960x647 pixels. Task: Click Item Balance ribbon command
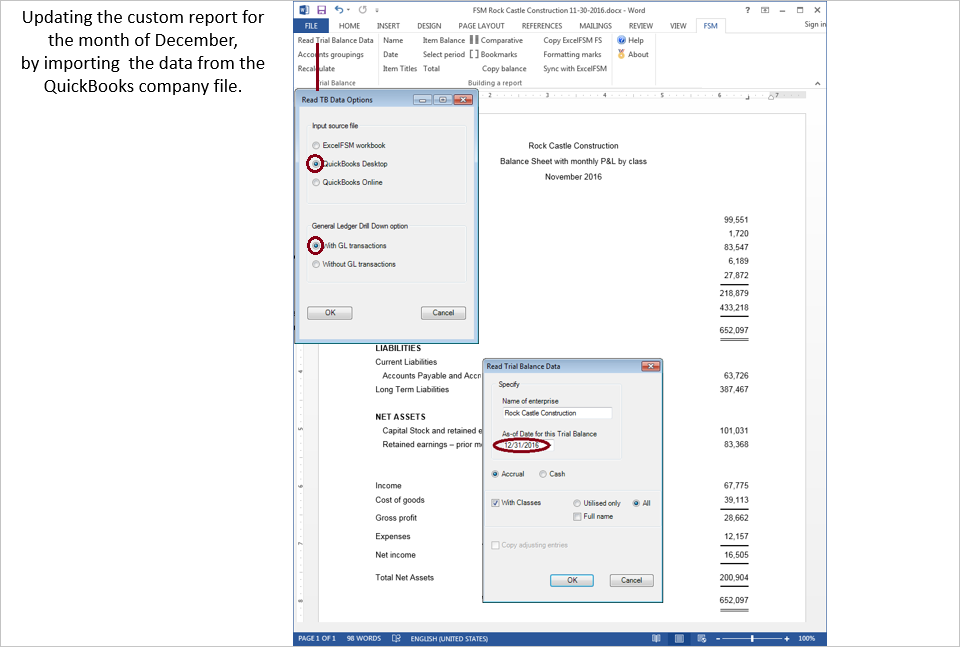pyautogui.click(x=443, y=40)
